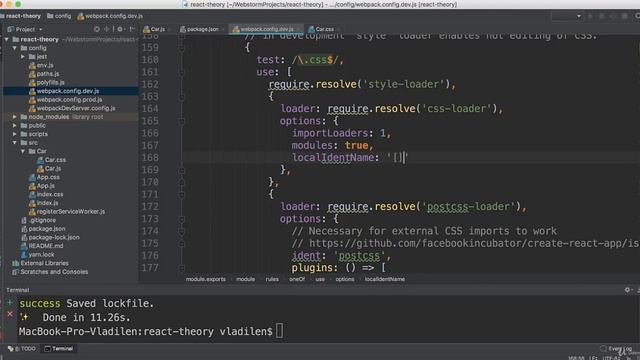Viewport: 640px width, 360px height.
Task: Select polyfills.js in project tree
Action: click(x=47, y=82)
